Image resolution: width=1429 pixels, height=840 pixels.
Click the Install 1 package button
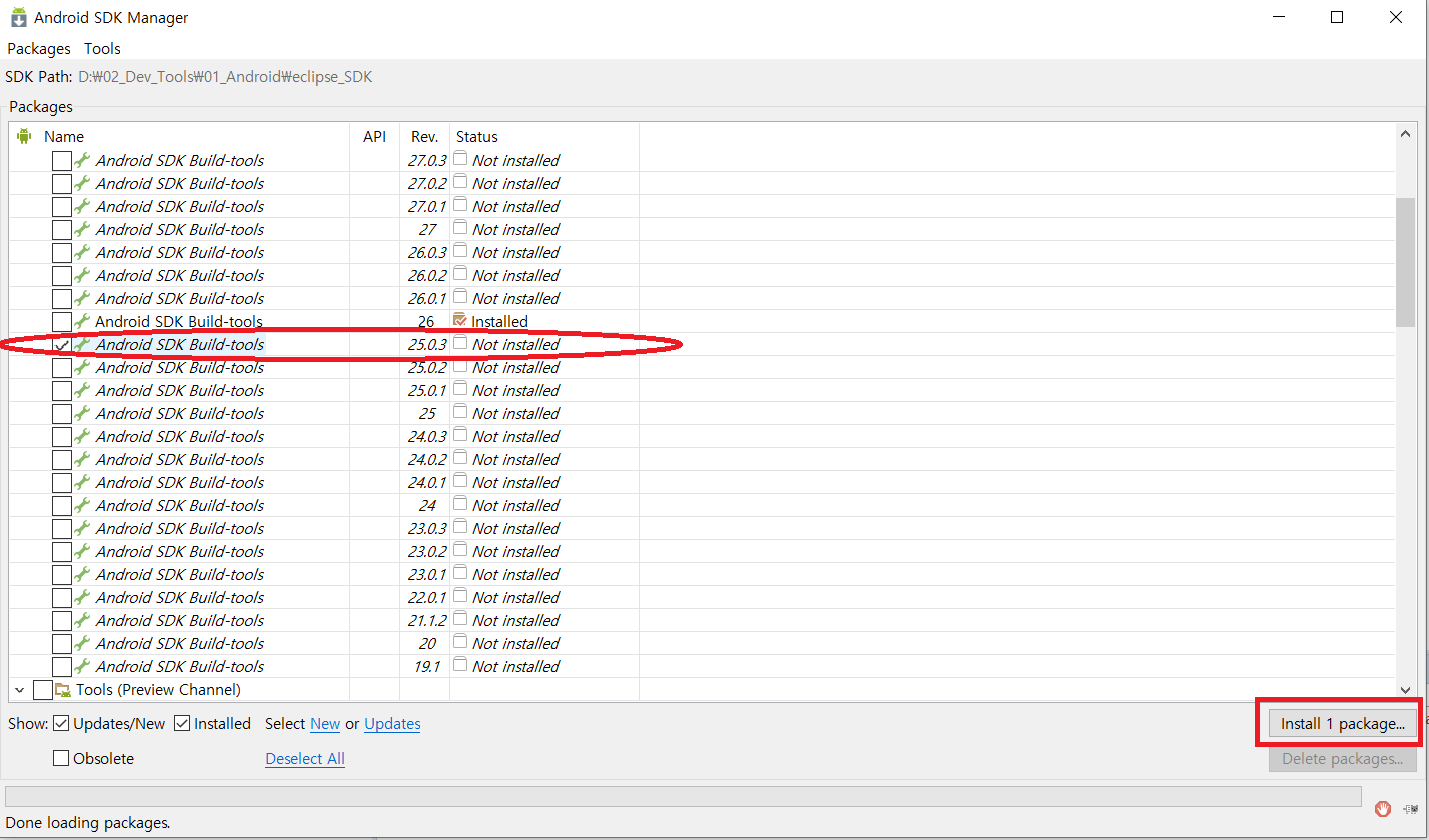(1343, 724)
